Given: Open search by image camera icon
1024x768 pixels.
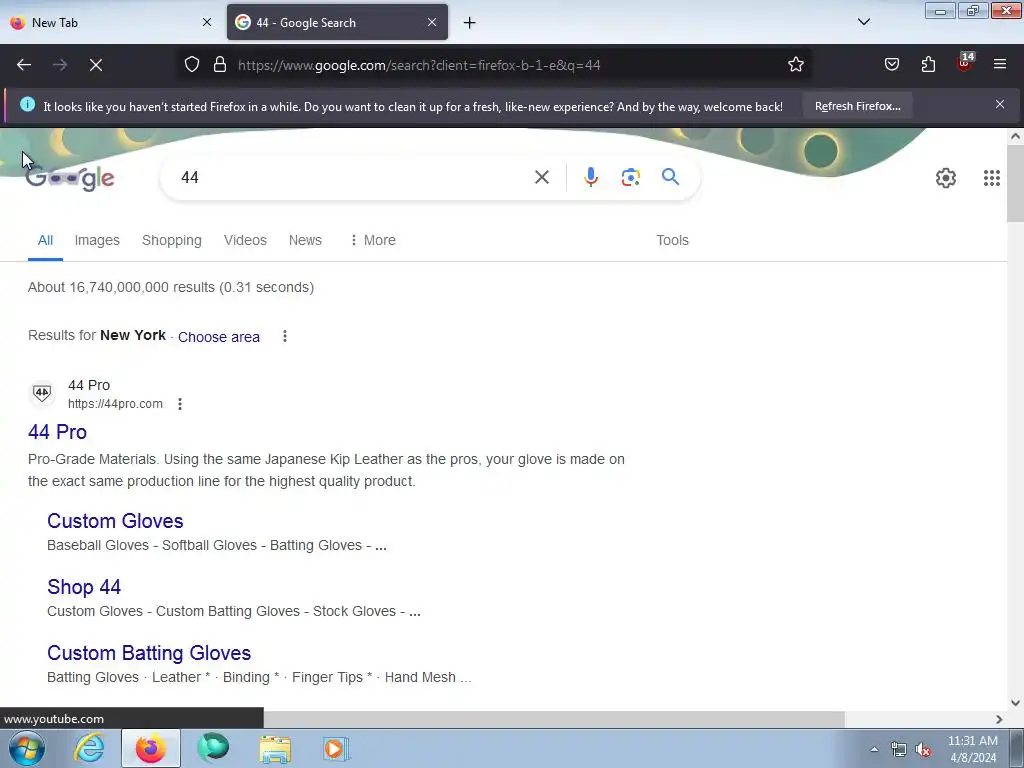Looking at the screenshot, I should pyautogui.click(x=630, y=177).
